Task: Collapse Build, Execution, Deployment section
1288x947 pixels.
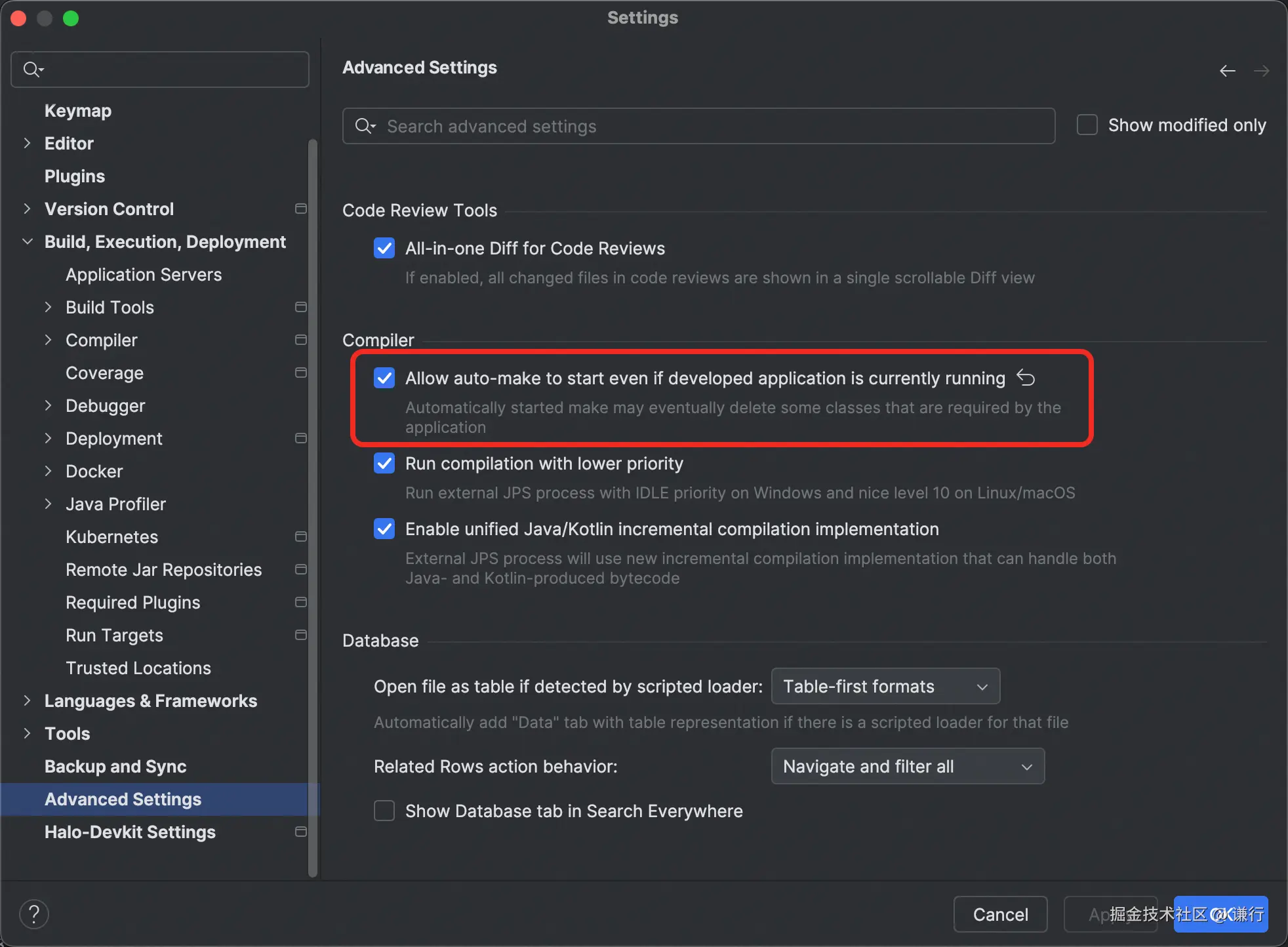Action: pos(28,241)
